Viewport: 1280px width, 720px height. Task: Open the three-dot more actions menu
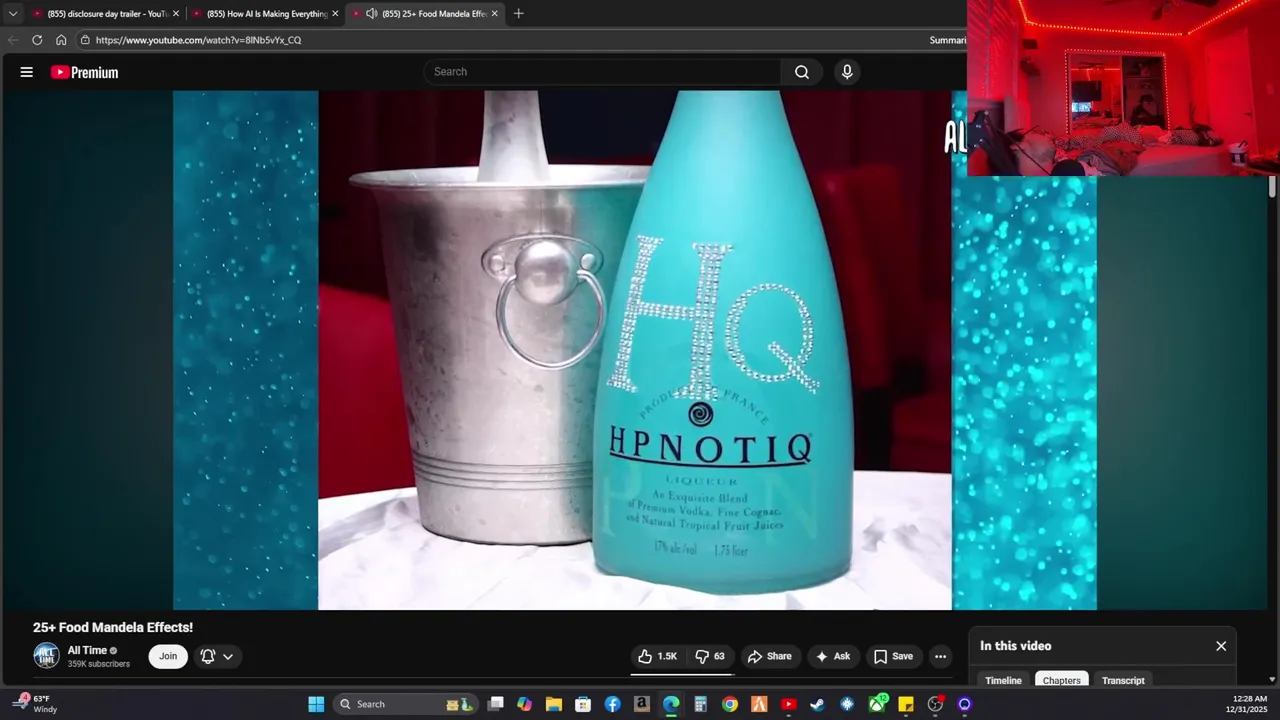940,656
